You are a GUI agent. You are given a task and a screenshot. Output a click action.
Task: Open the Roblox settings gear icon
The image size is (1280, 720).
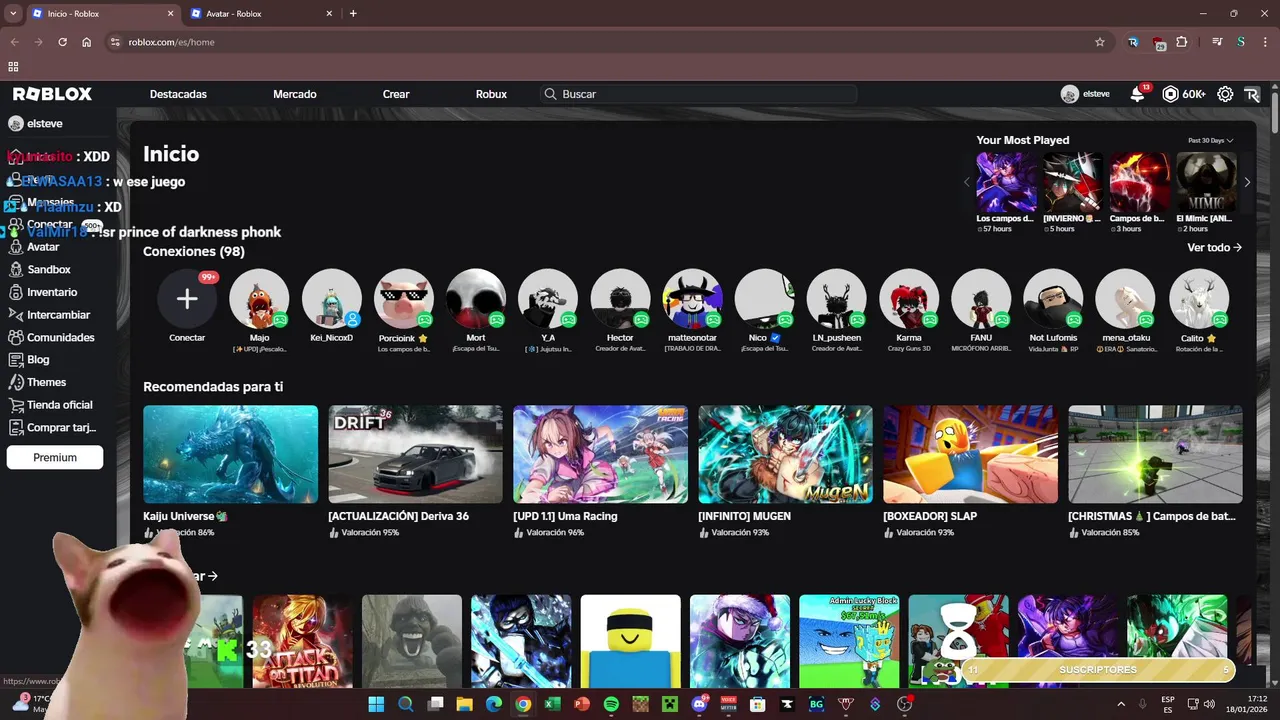click(x=1225, y=94)
